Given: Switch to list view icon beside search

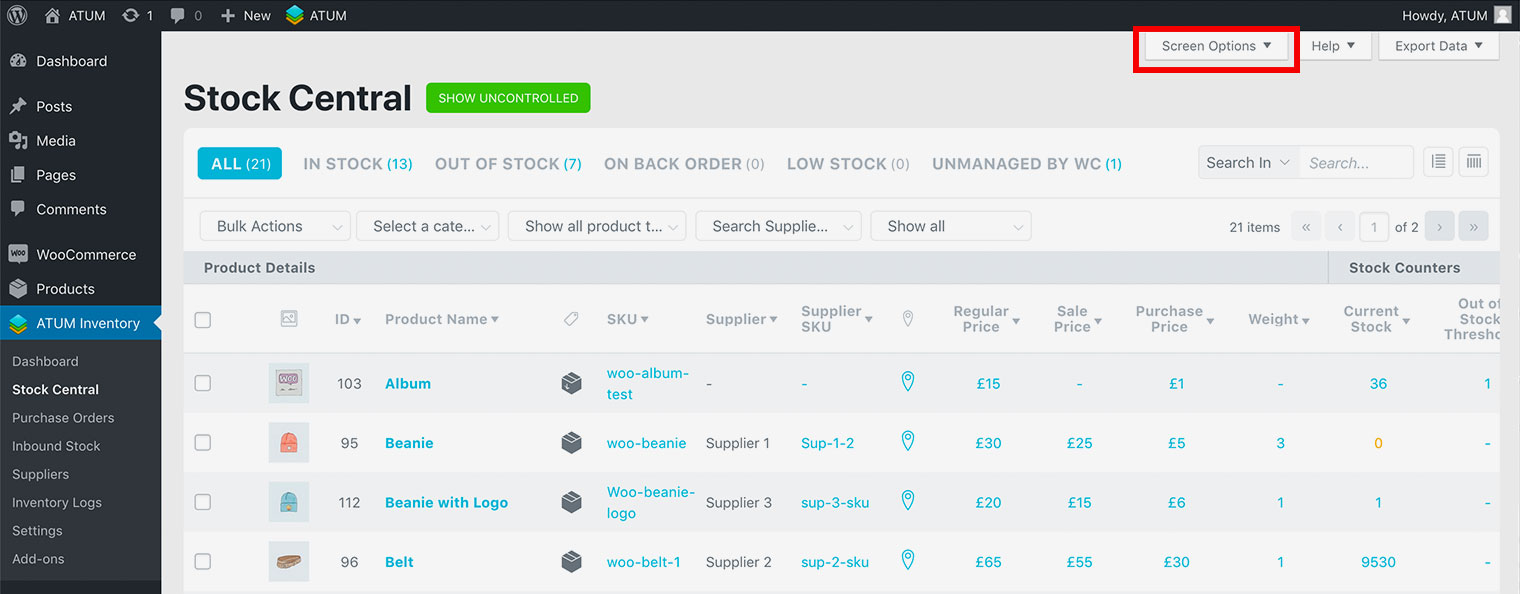Looking at the screenshot, I should click(1438, 162).
